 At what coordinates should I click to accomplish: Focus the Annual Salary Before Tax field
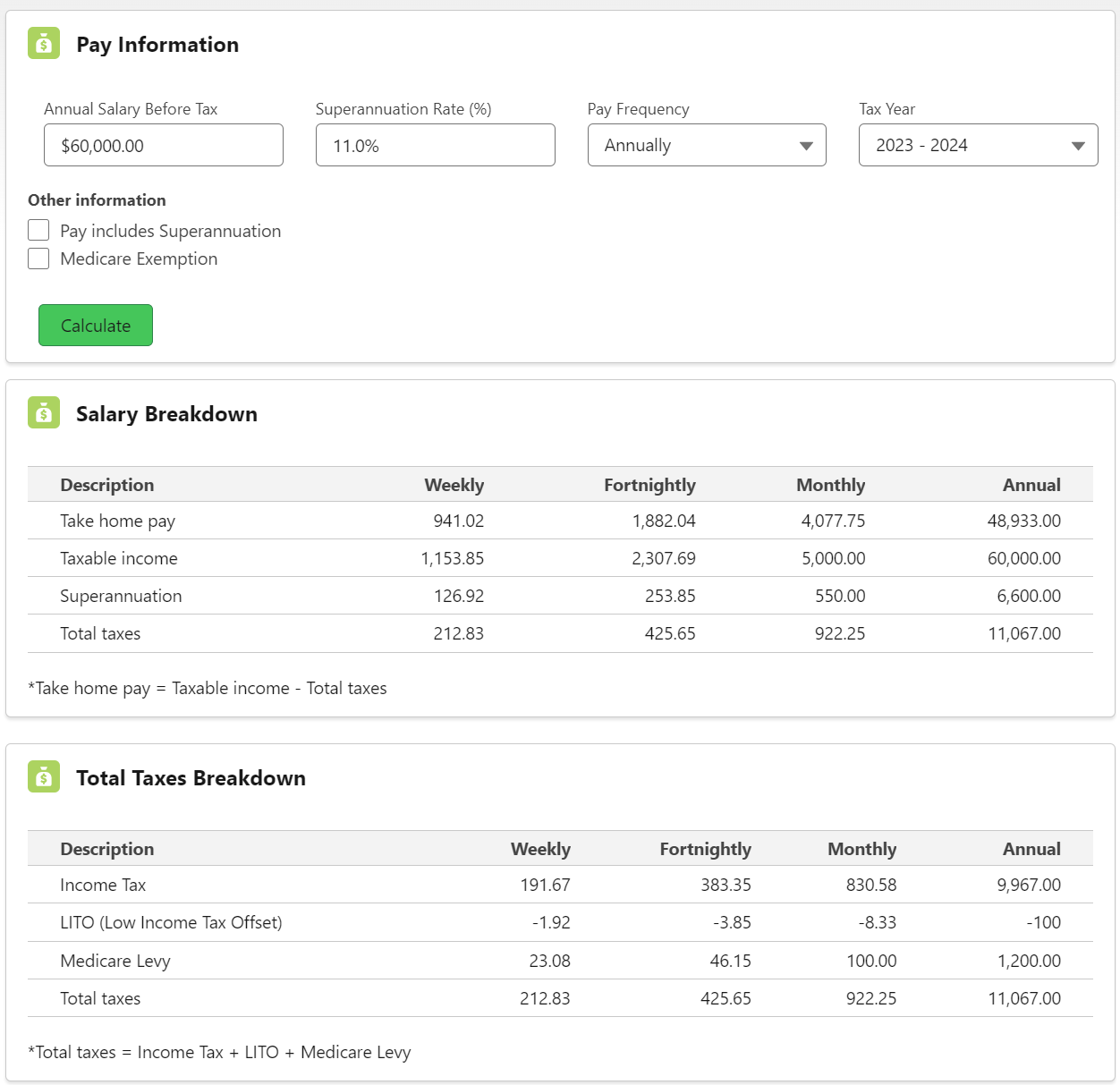[164, 145]
